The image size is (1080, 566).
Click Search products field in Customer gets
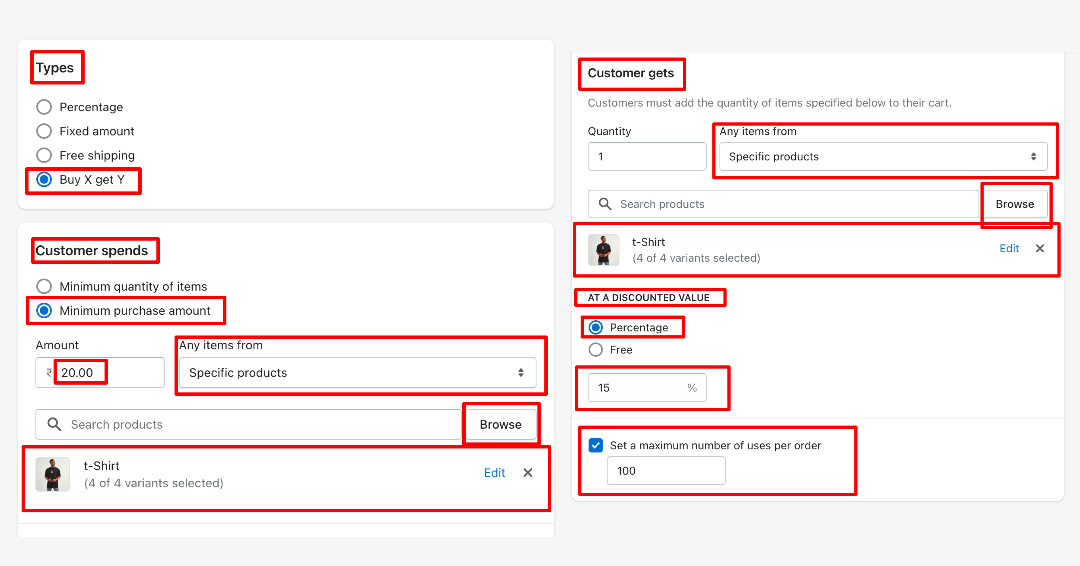pyautogui.click(x=784, y=204)
